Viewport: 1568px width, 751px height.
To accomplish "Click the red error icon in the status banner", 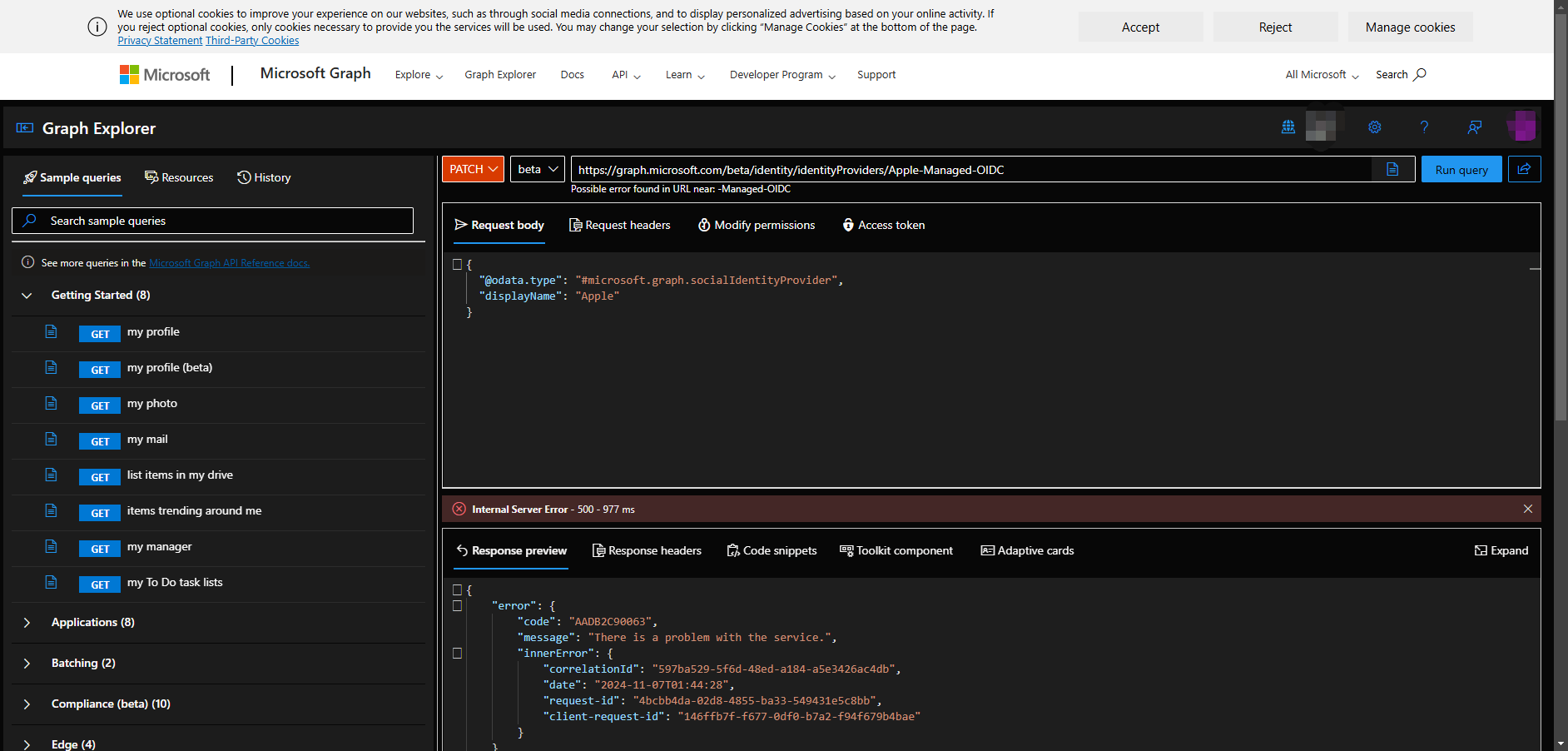I will (x=459, y=509).
